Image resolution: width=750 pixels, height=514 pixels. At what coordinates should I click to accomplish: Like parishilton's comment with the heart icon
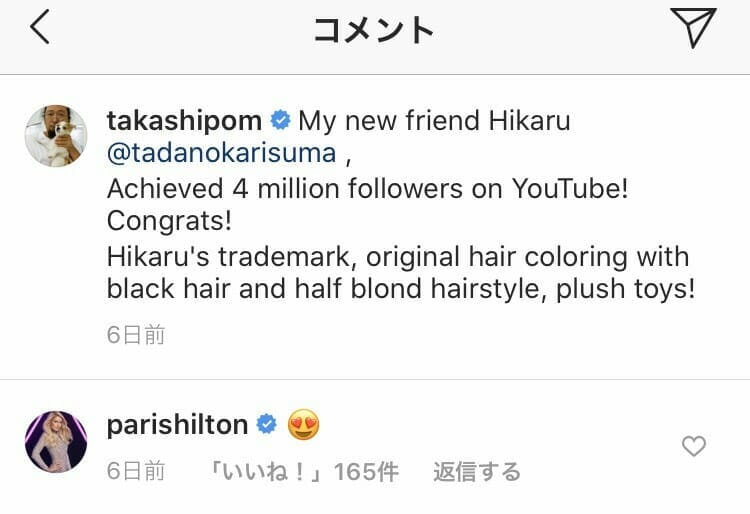coord(694,446)
